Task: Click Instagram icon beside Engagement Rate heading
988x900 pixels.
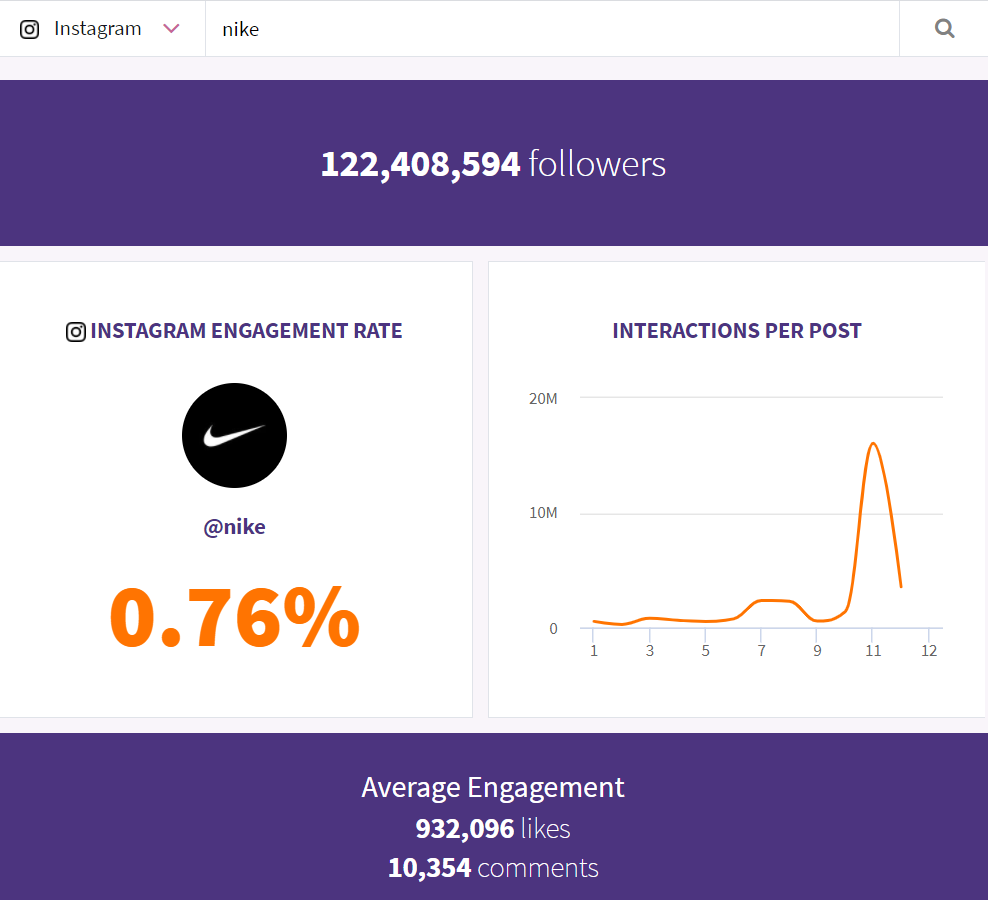Action: (76, 332)
